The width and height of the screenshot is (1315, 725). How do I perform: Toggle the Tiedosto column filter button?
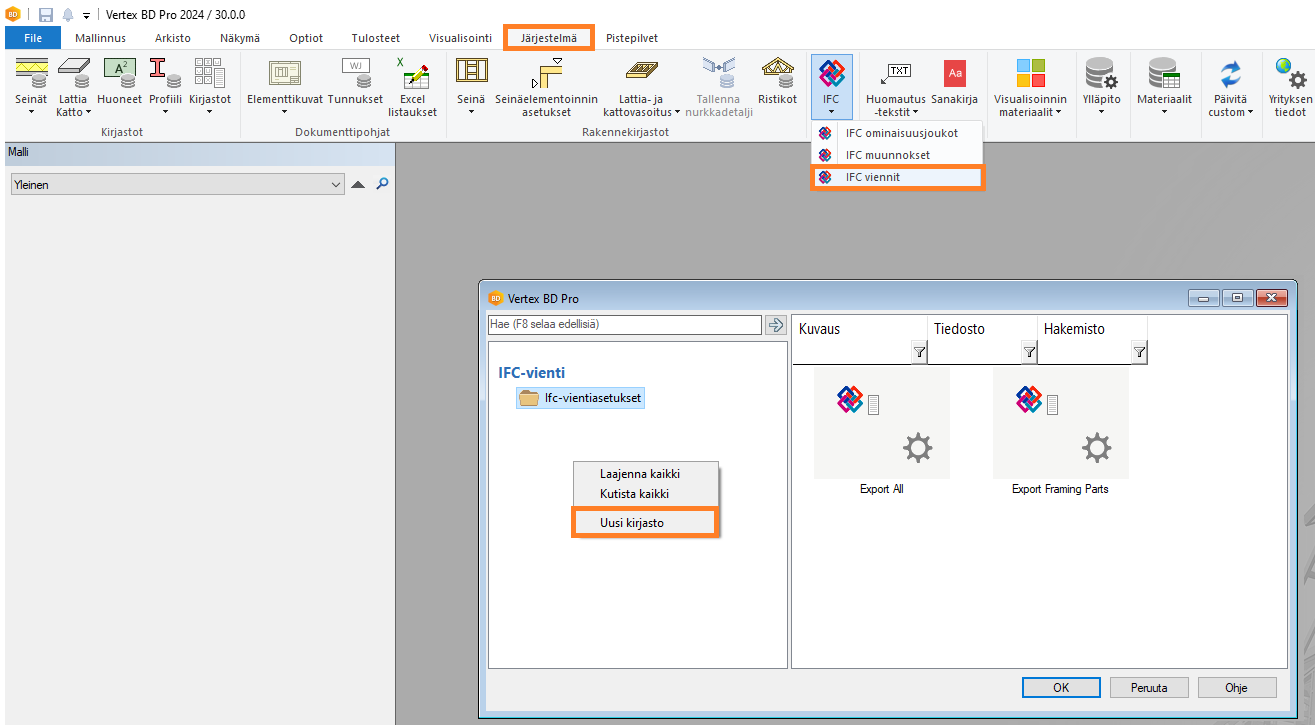[1029, 352]
